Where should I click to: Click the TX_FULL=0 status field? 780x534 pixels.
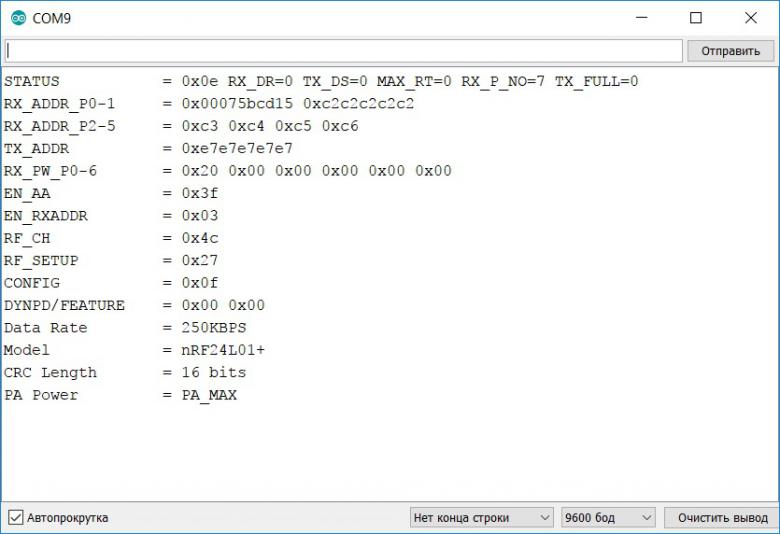(596, 81)
